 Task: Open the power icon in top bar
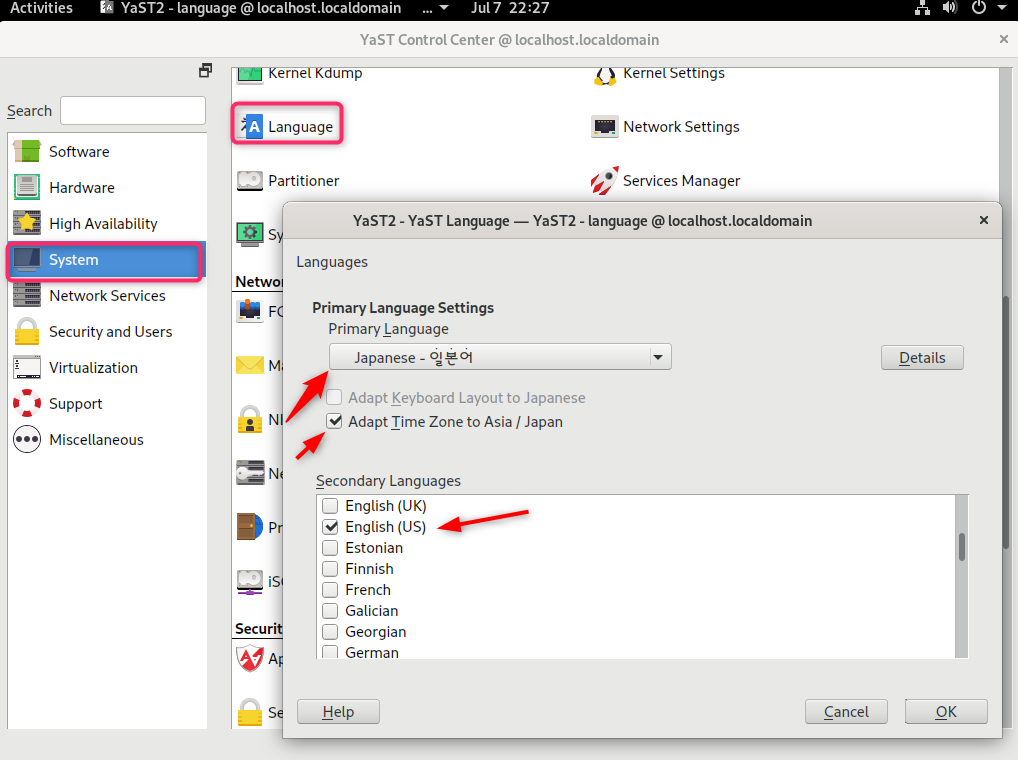(978, 8)
